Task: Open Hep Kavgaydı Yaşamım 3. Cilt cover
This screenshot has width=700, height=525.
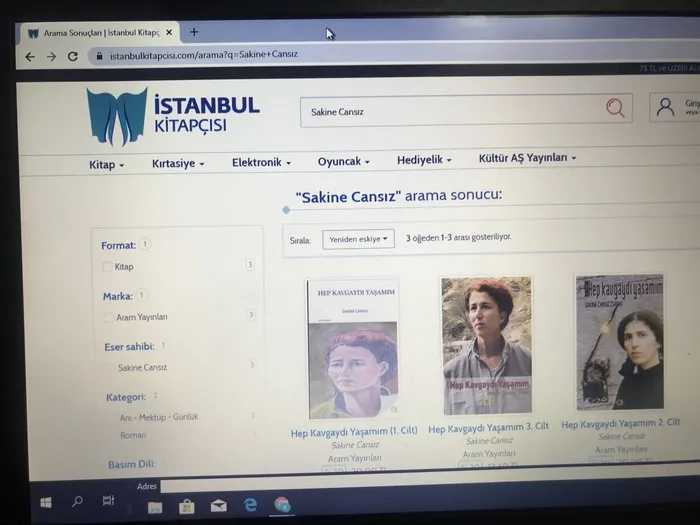Action: 487,345
